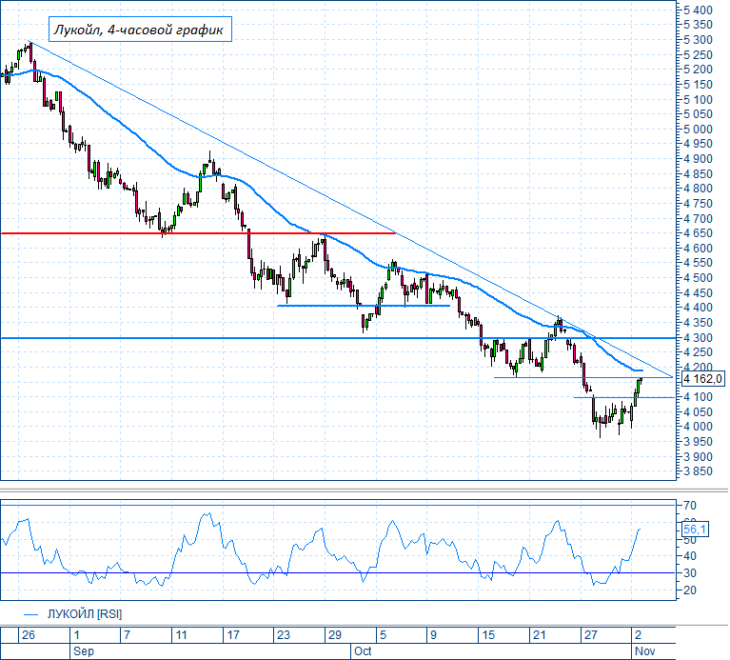Select the descending blue trend line
Viewport: 730px width, 660px height.
click(349, 208)
